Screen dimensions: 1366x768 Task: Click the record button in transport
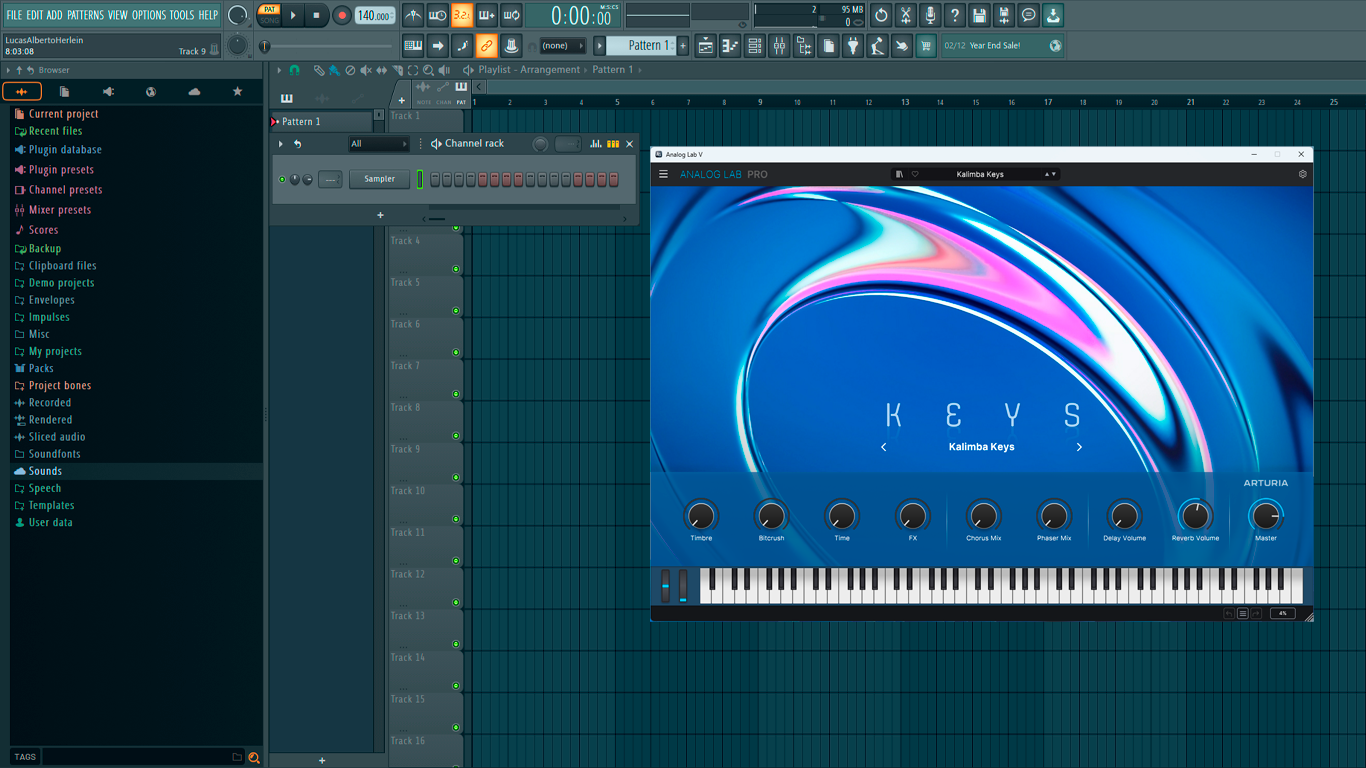click(341, 15)
